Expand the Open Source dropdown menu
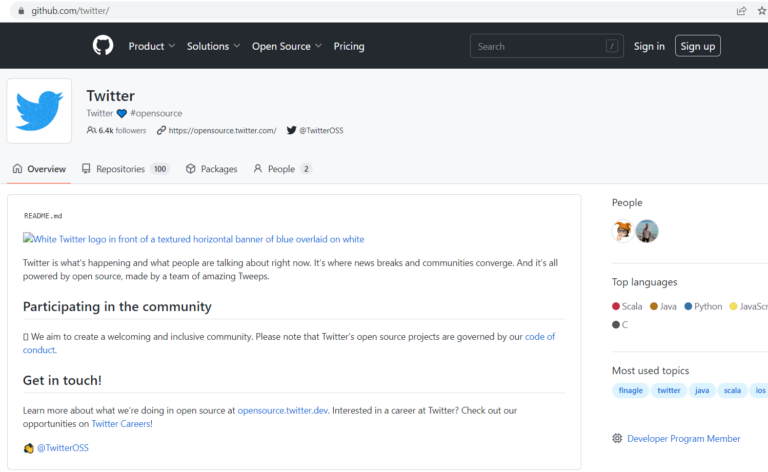The image size is (768, 472). (287, 46)
